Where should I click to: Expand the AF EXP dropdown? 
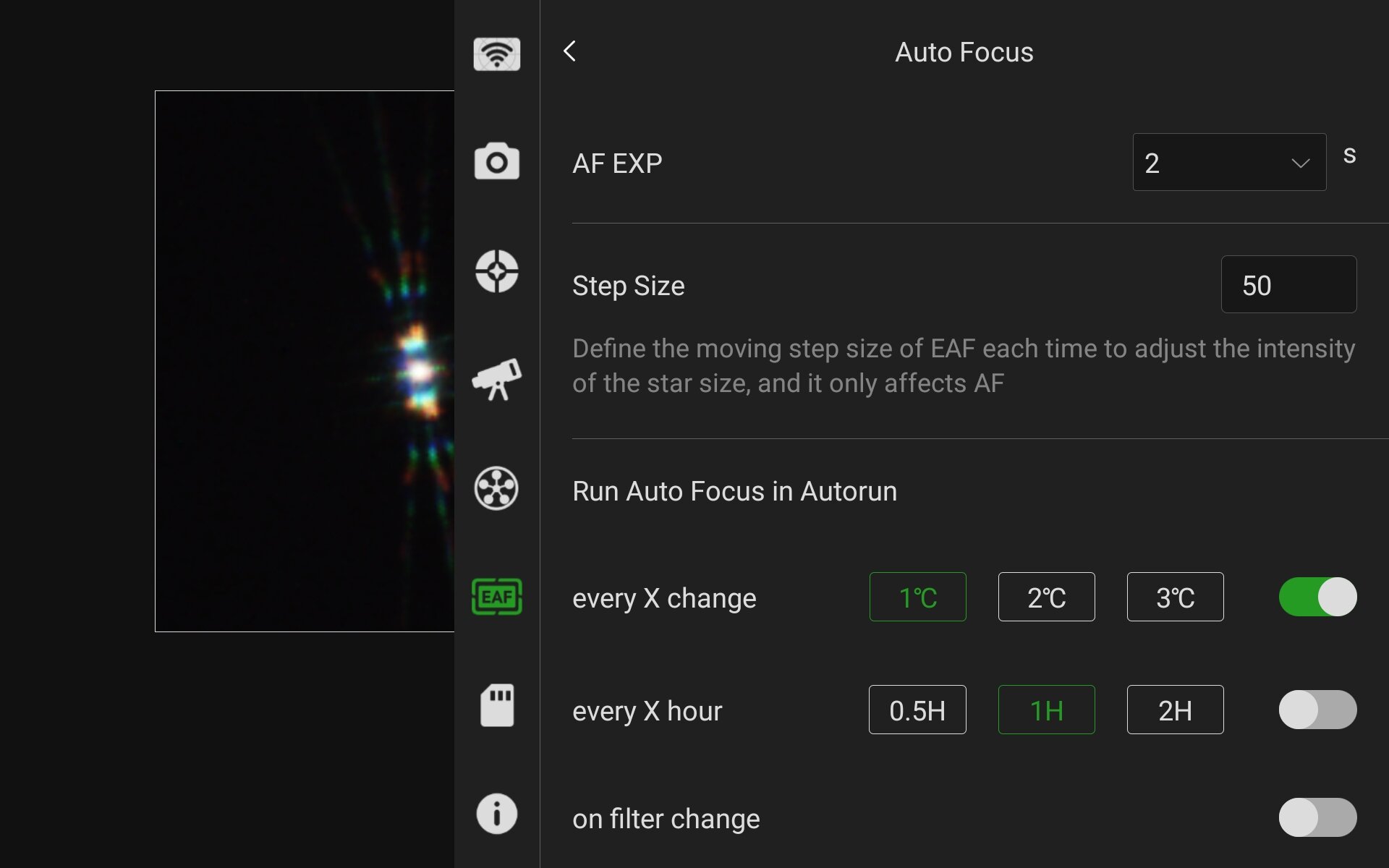tap(1228, 163)
